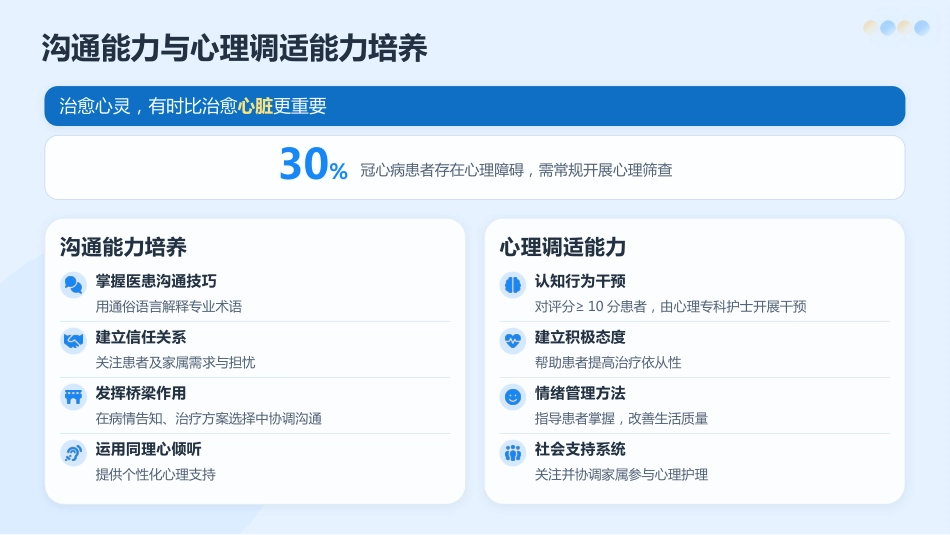The height and width of the screenshot is (535, 950).
Task: Select the slide title 沟通能力与心理调适能力培养
Action: [x=234, y=48]
